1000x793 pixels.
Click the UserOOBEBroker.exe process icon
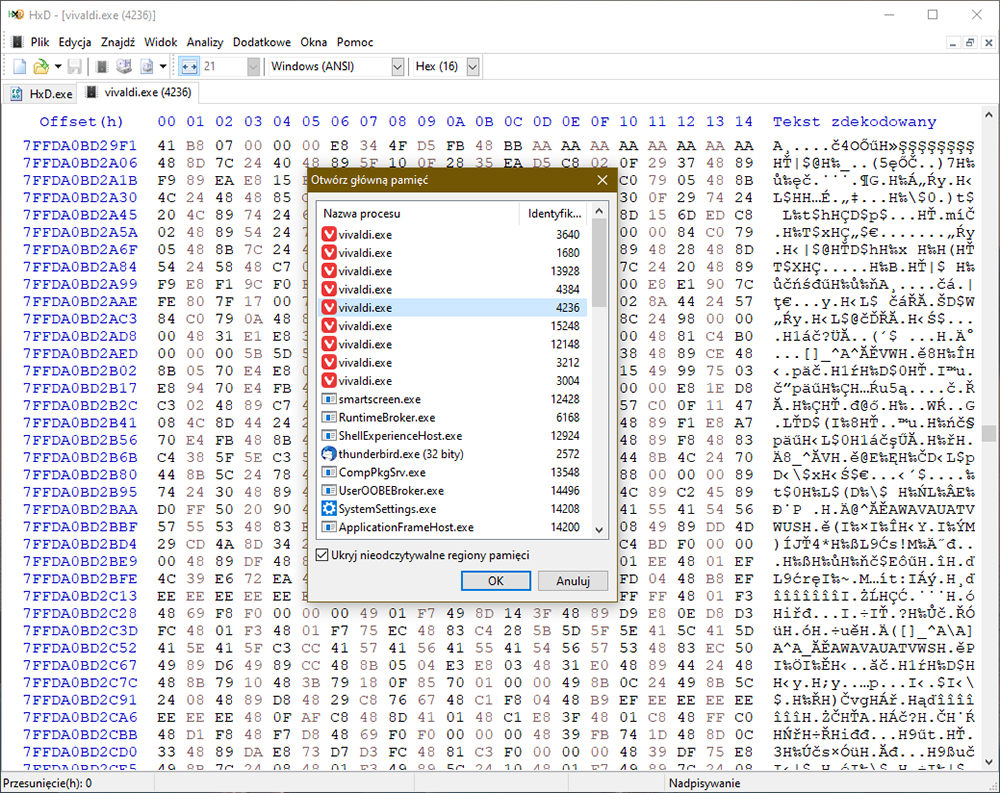tap(329, 491)
